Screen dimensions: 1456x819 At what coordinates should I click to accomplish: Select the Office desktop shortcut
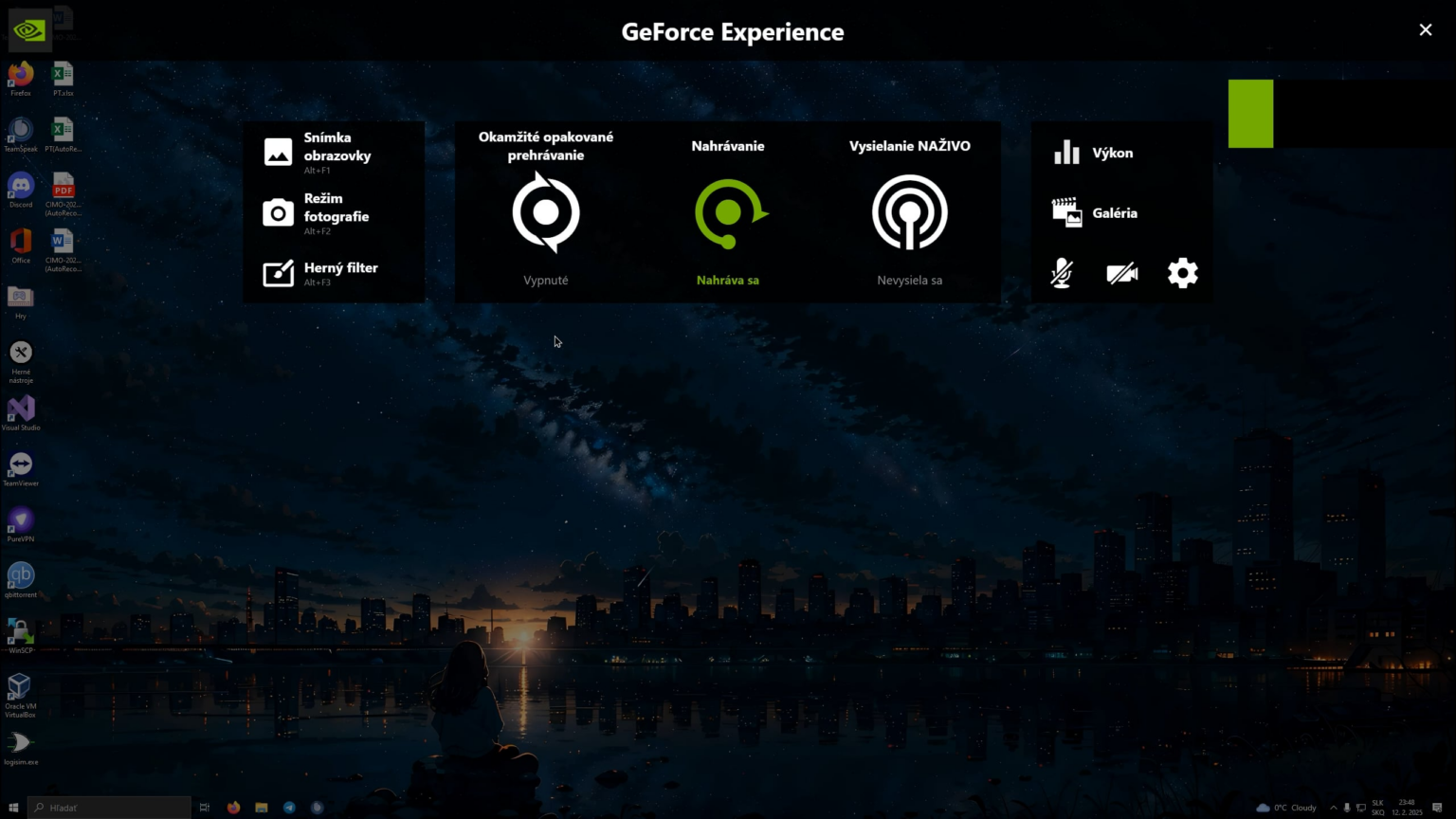[21, 246]
